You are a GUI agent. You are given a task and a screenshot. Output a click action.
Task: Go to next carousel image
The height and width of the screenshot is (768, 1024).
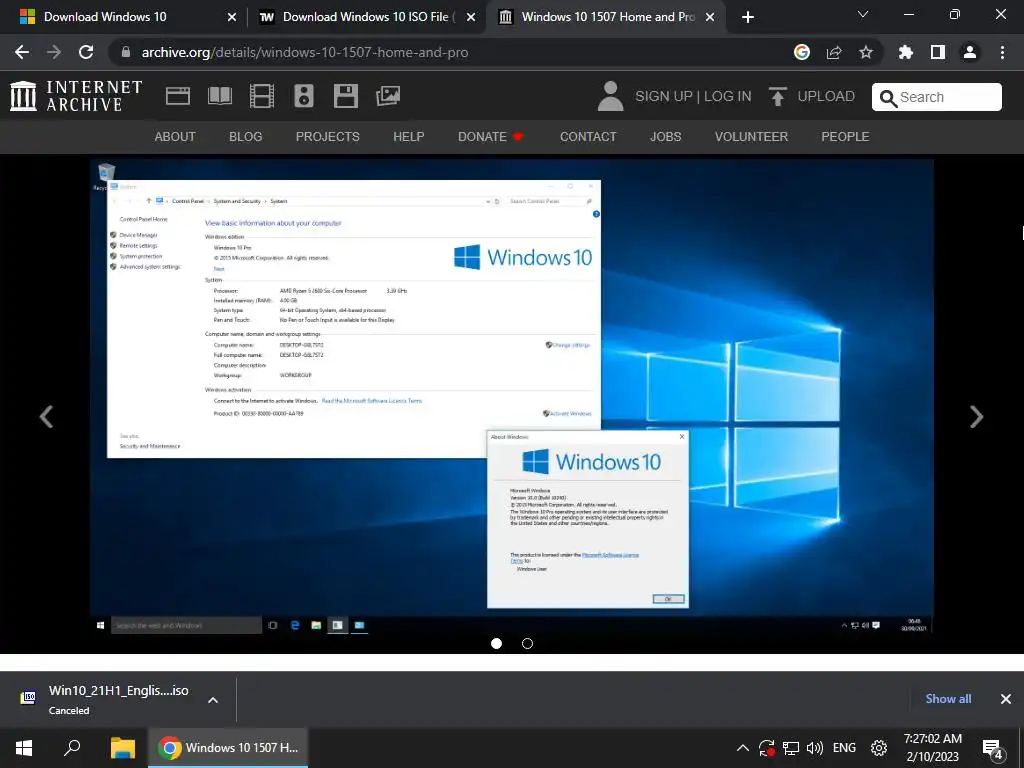point(976,417)
